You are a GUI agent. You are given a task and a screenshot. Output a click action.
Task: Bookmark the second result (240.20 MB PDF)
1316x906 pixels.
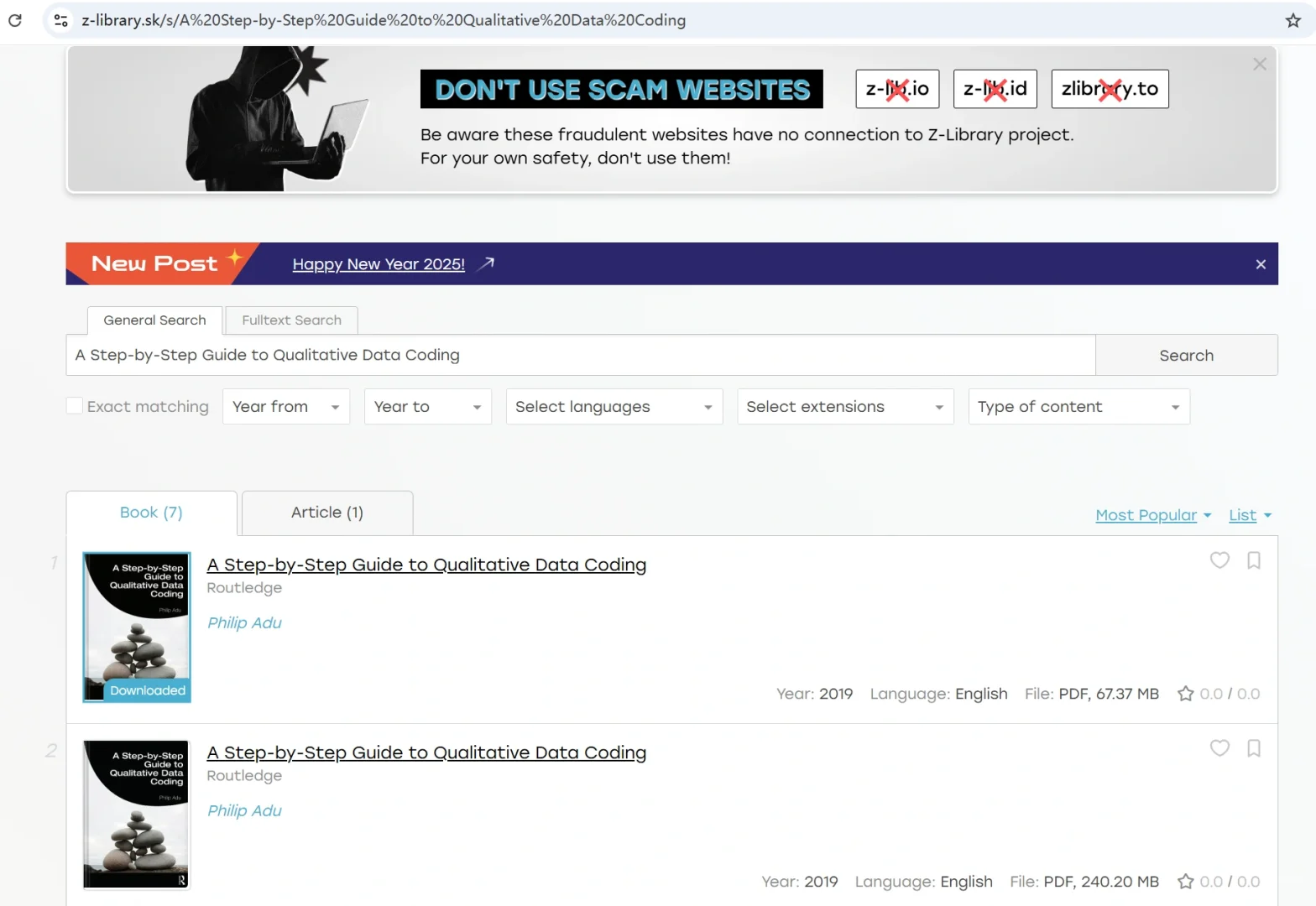1254,747
